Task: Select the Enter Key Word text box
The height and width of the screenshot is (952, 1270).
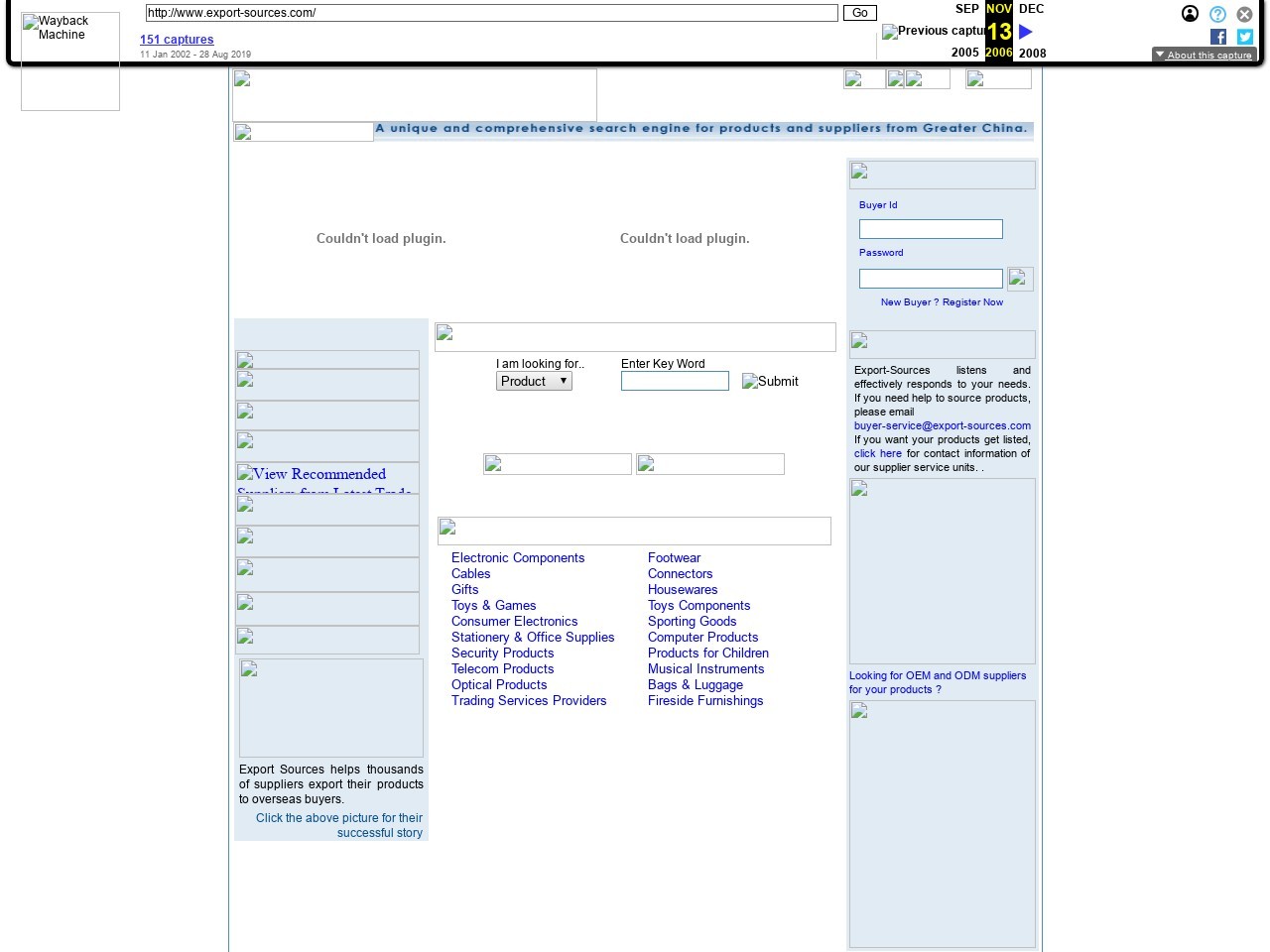Action: click(675, 381)
